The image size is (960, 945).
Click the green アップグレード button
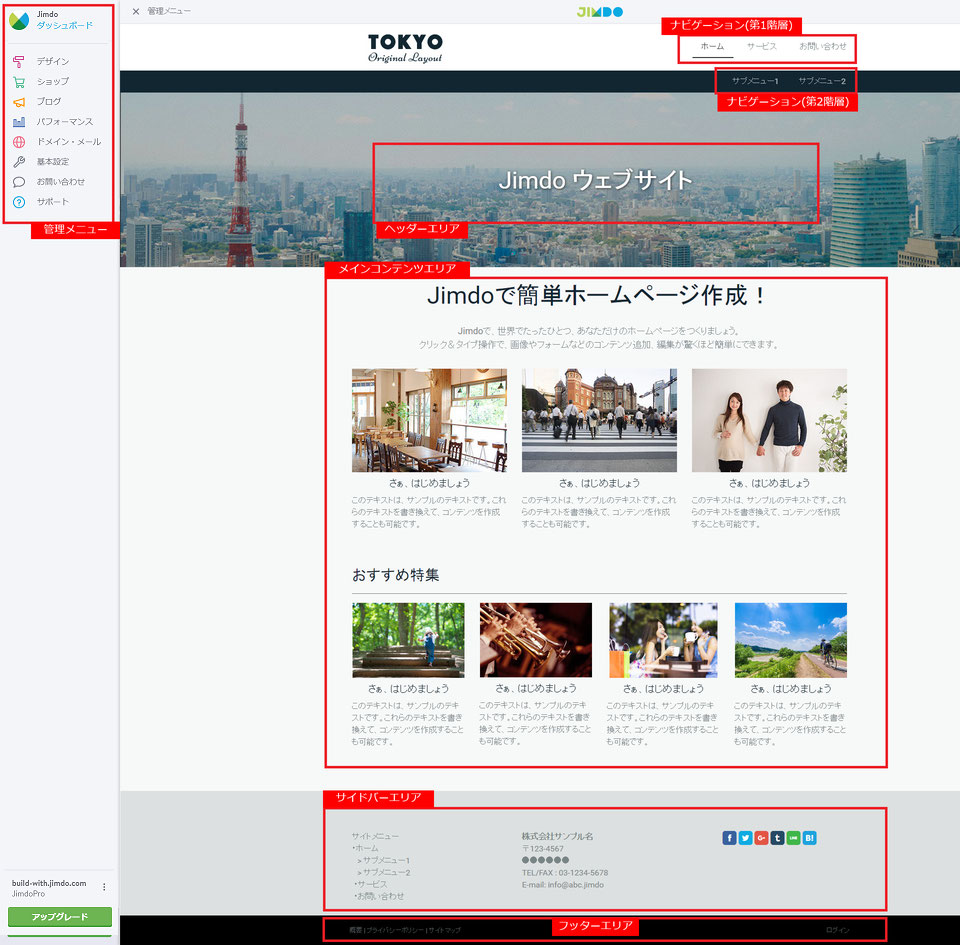[x=60, y=916]
